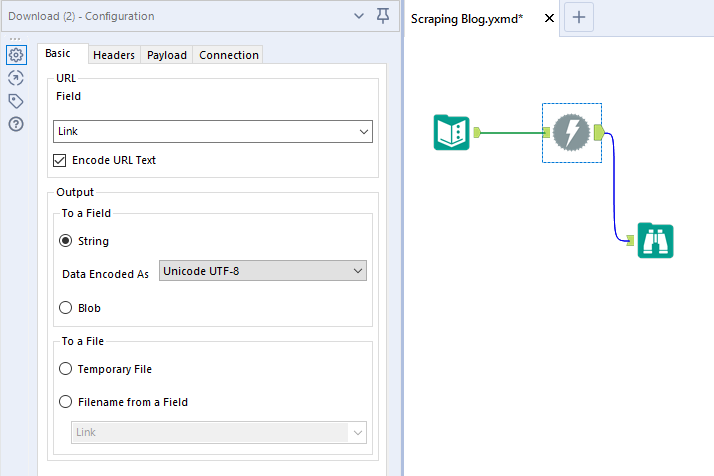Select the Blob output option

[x=66, y=308]
